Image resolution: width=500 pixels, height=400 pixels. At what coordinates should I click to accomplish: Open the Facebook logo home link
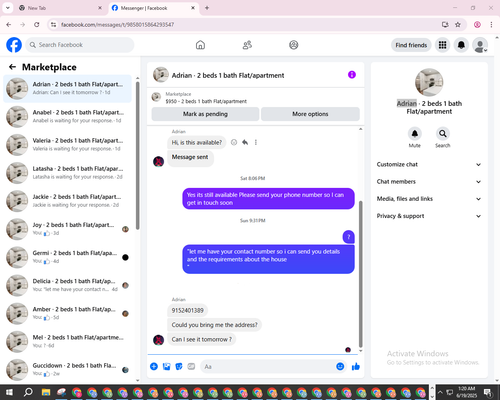pyautogui.click(x=14, y=45)
